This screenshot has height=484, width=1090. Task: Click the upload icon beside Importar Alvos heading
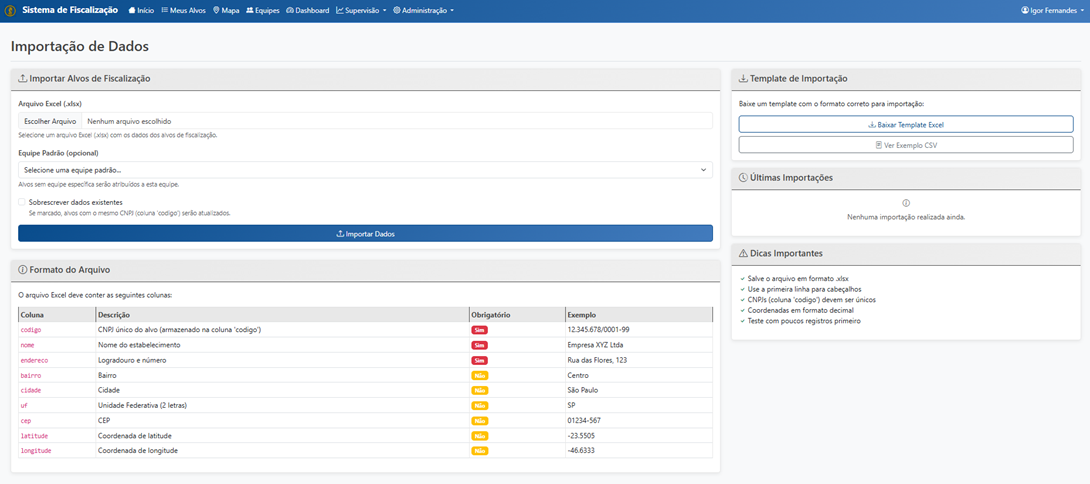click(23, 78)
